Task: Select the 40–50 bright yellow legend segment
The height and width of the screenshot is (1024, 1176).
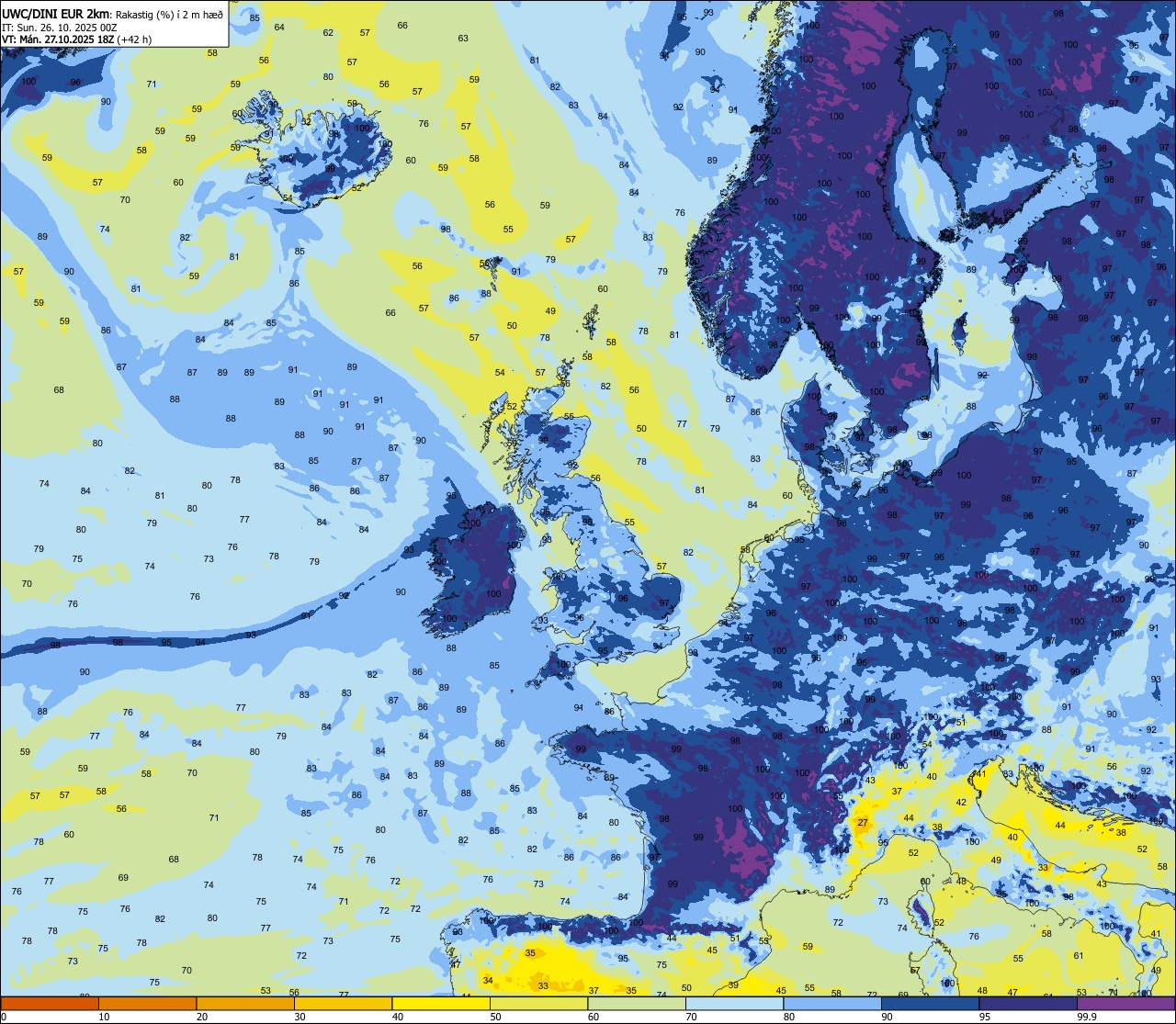Action: (x=441, y=1004)
